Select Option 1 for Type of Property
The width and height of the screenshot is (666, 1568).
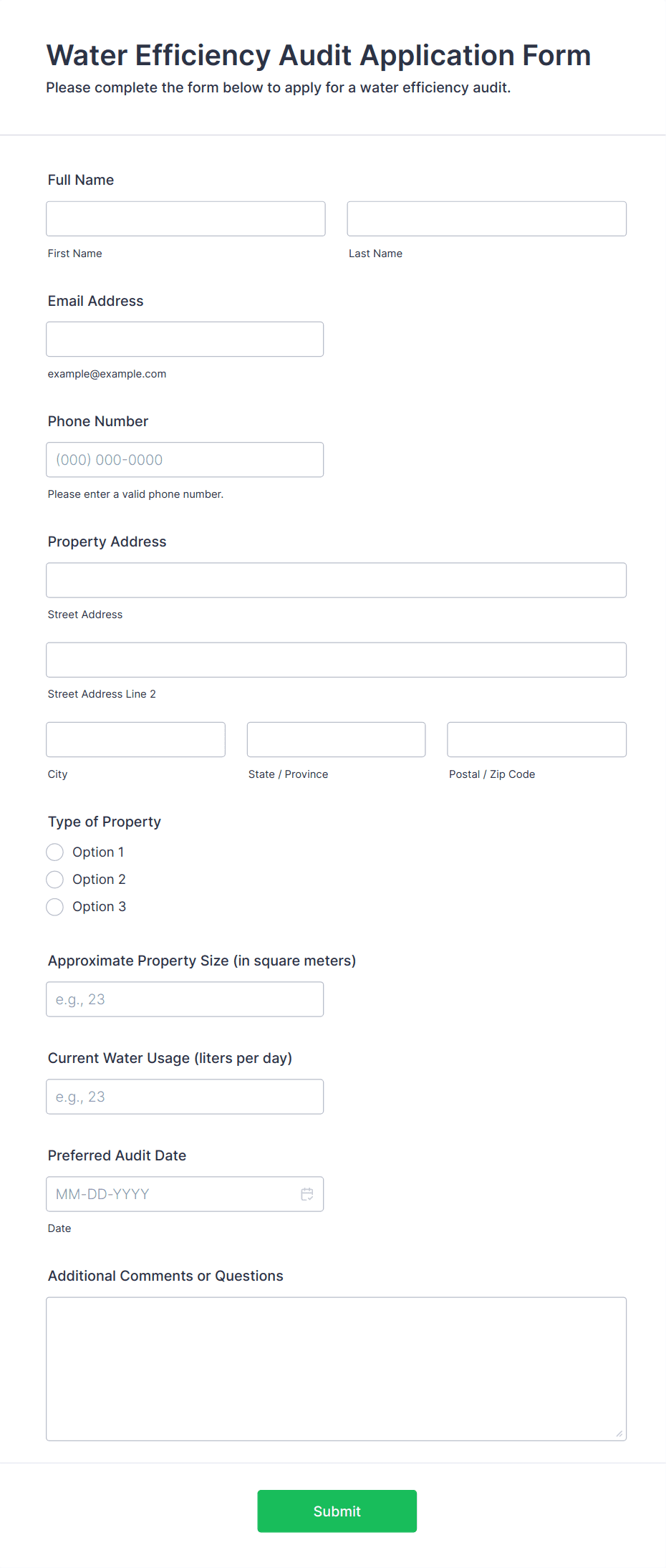coord(54,852)
